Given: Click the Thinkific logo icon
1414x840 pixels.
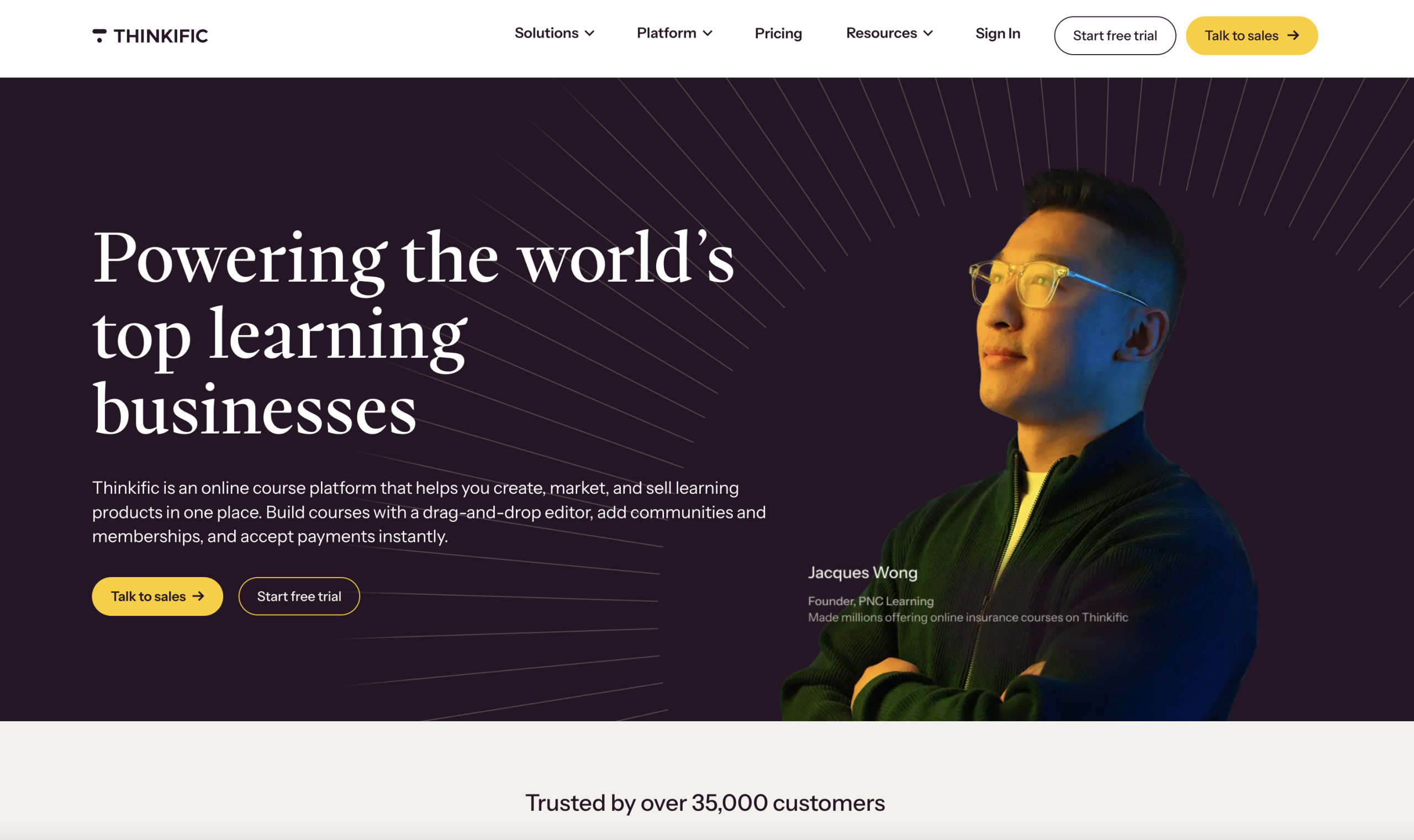Looking at the screenshot, I should pyautogui.click(x=99, y=36).
